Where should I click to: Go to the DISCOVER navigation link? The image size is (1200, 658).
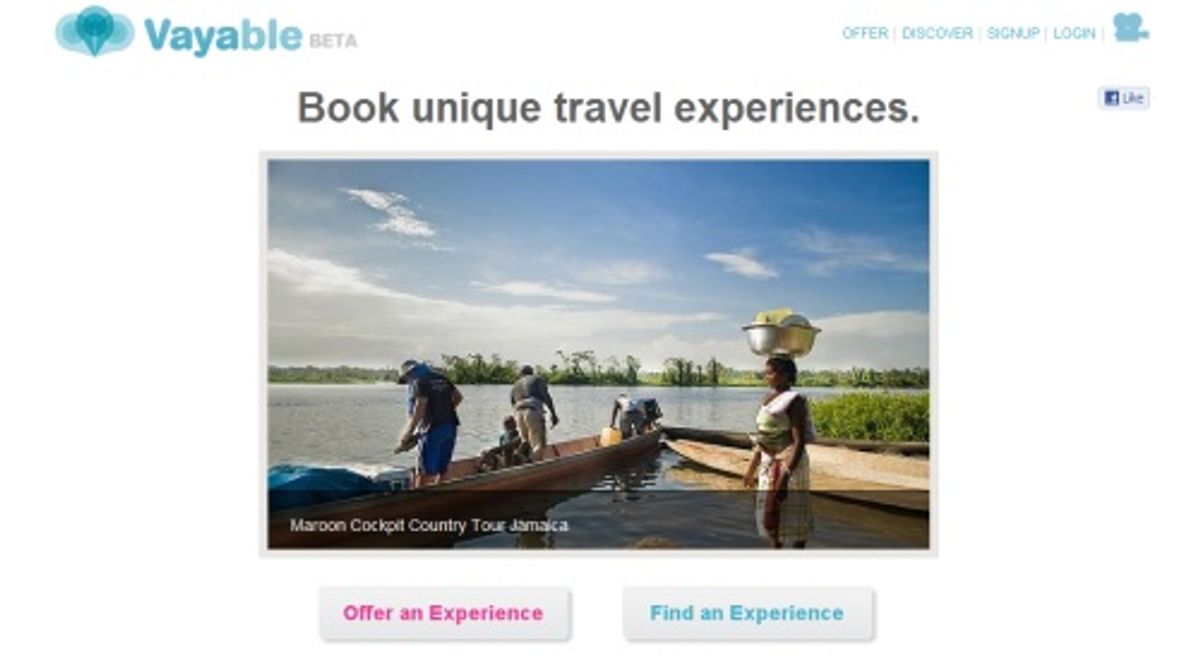click(937, 33)
